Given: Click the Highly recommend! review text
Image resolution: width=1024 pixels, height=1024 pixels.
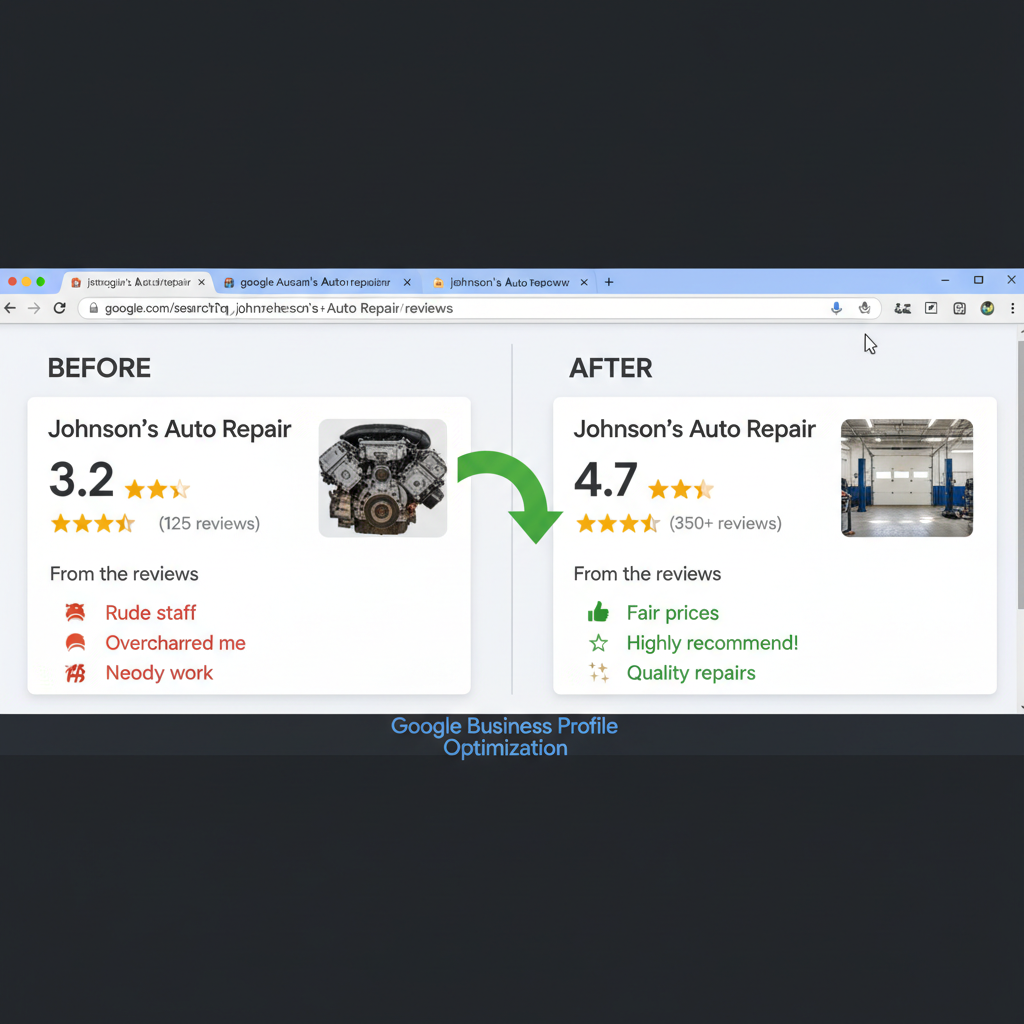Looking at the screenshot, I should [x=712, y=643].
